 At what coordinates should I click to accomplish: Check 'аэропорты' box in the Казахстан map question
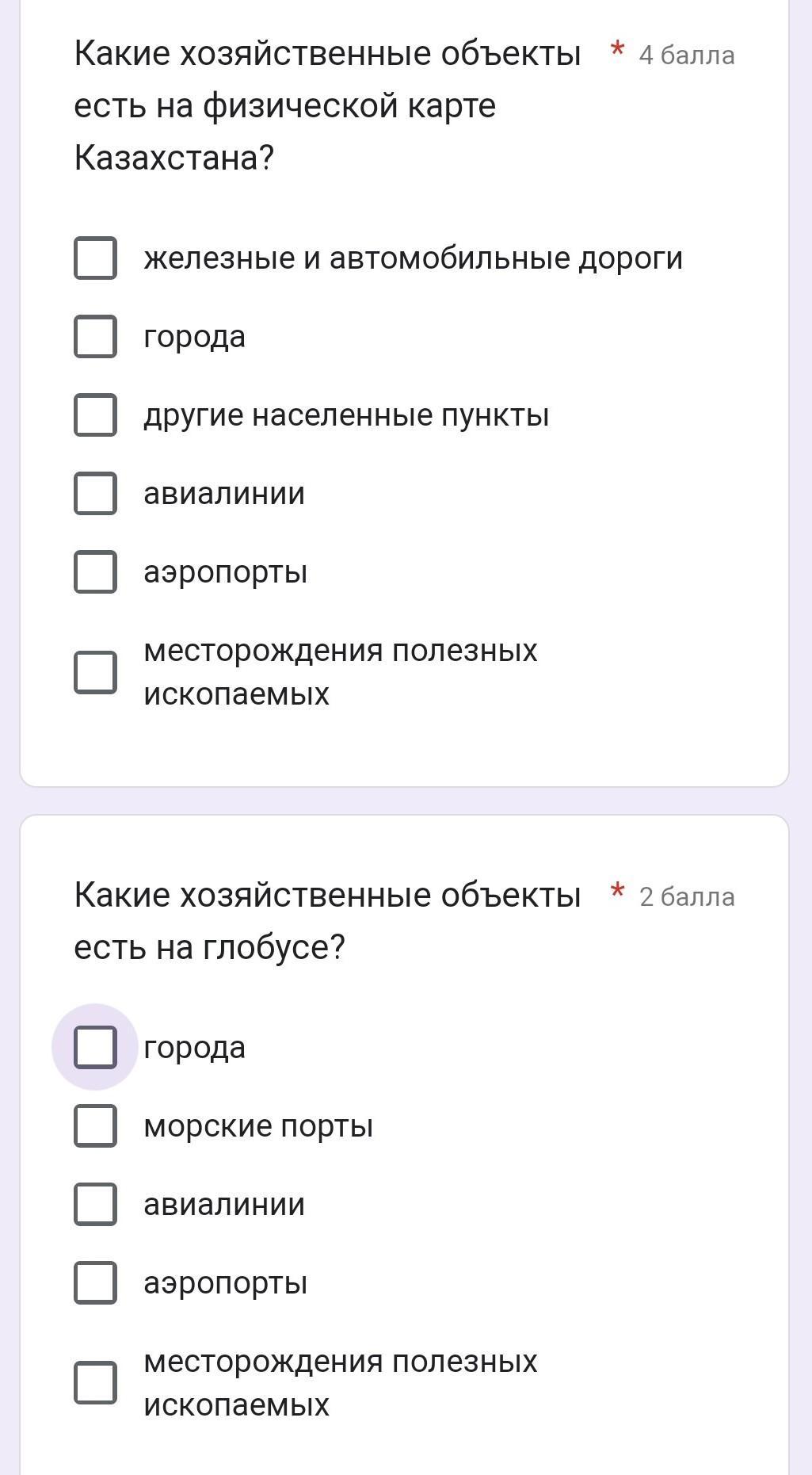pyautogui.click(x=95, y=571)
